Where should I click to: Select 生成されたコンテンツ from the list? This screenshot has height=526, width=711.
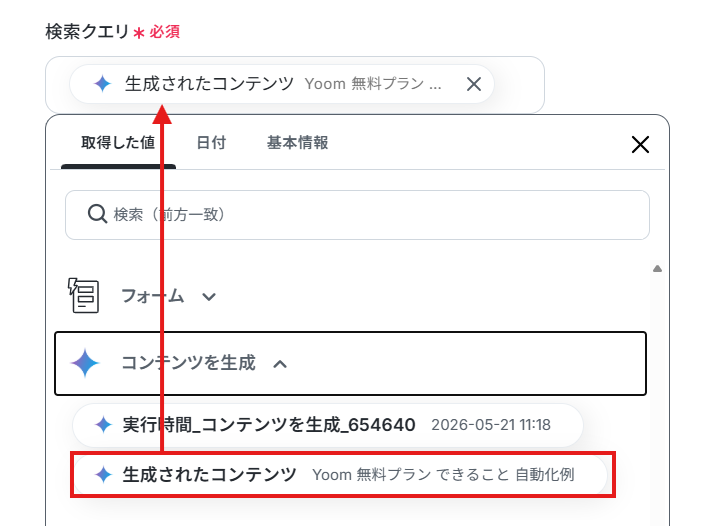[340, 475]
